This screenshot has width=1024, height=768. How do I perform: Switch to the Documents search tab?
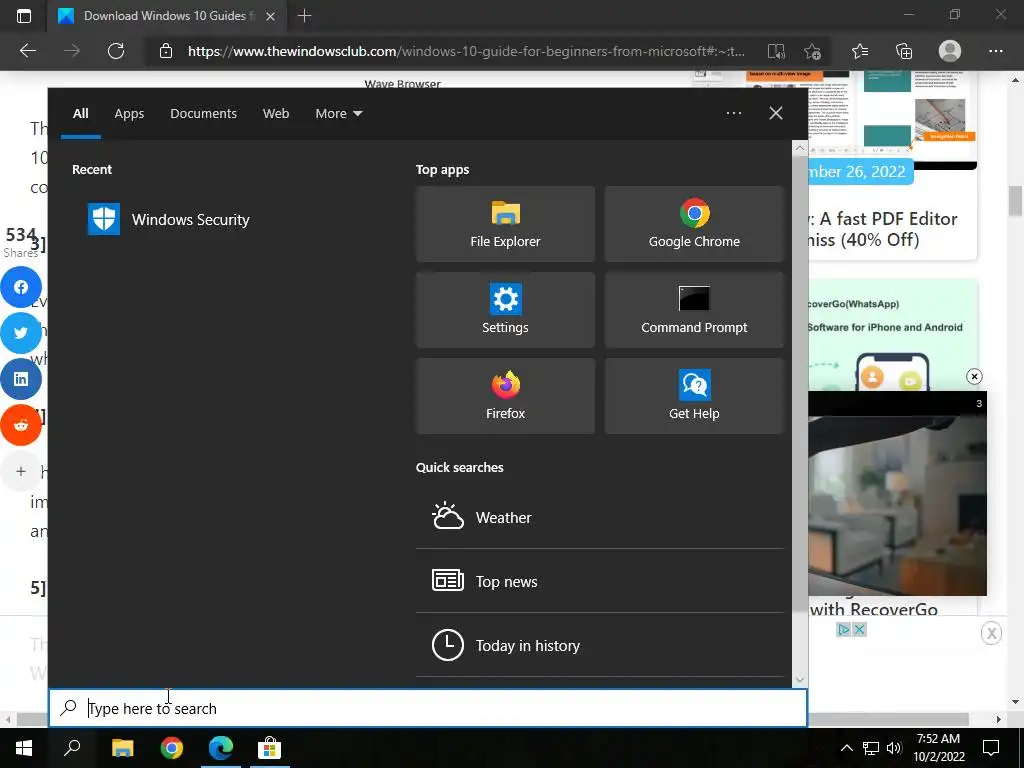[x=203, y=114]
